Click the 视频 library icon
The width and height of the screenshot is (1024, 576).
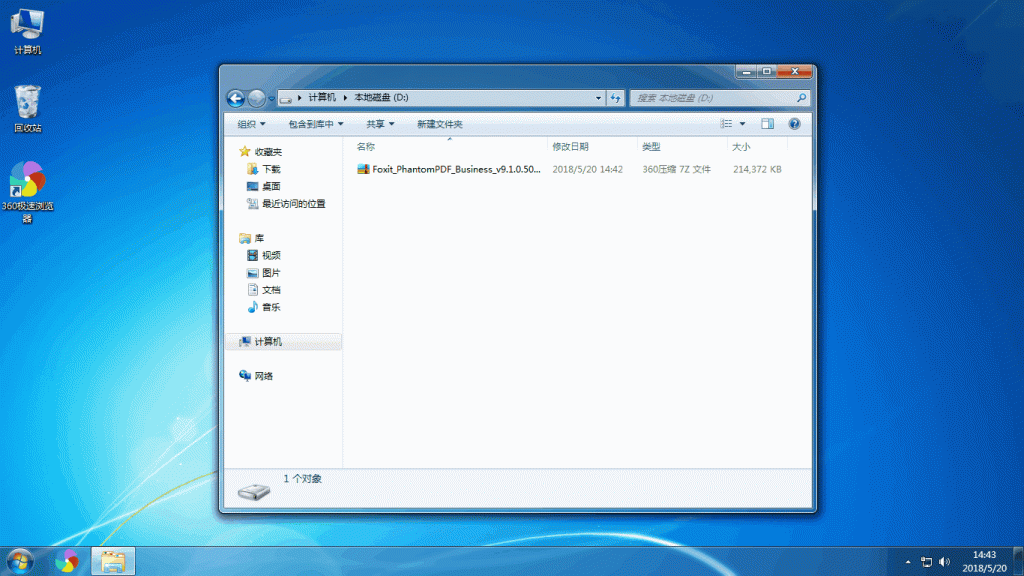253,255
